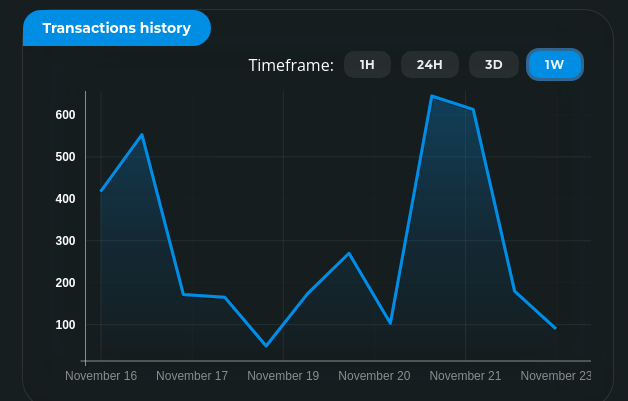This screenshot has width=628, height=401.
Task: Click the 600 y-axis value
Action: (65, 115)
